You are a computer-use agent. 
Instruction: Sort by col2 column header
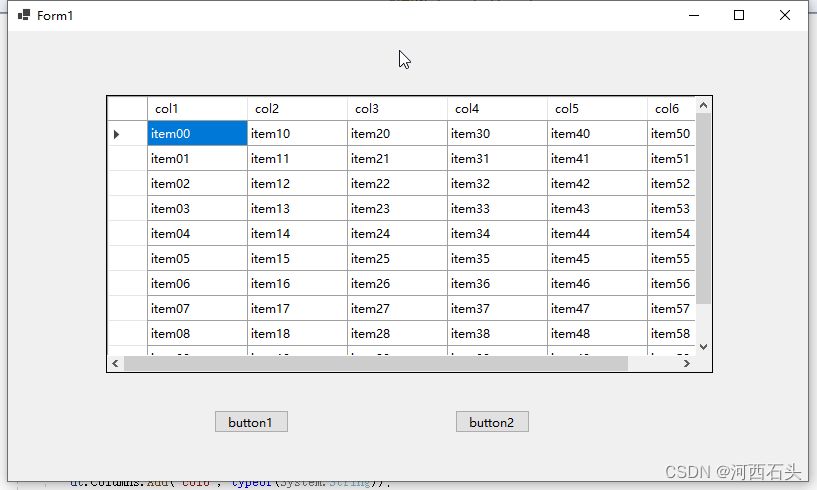coord(298,108)
